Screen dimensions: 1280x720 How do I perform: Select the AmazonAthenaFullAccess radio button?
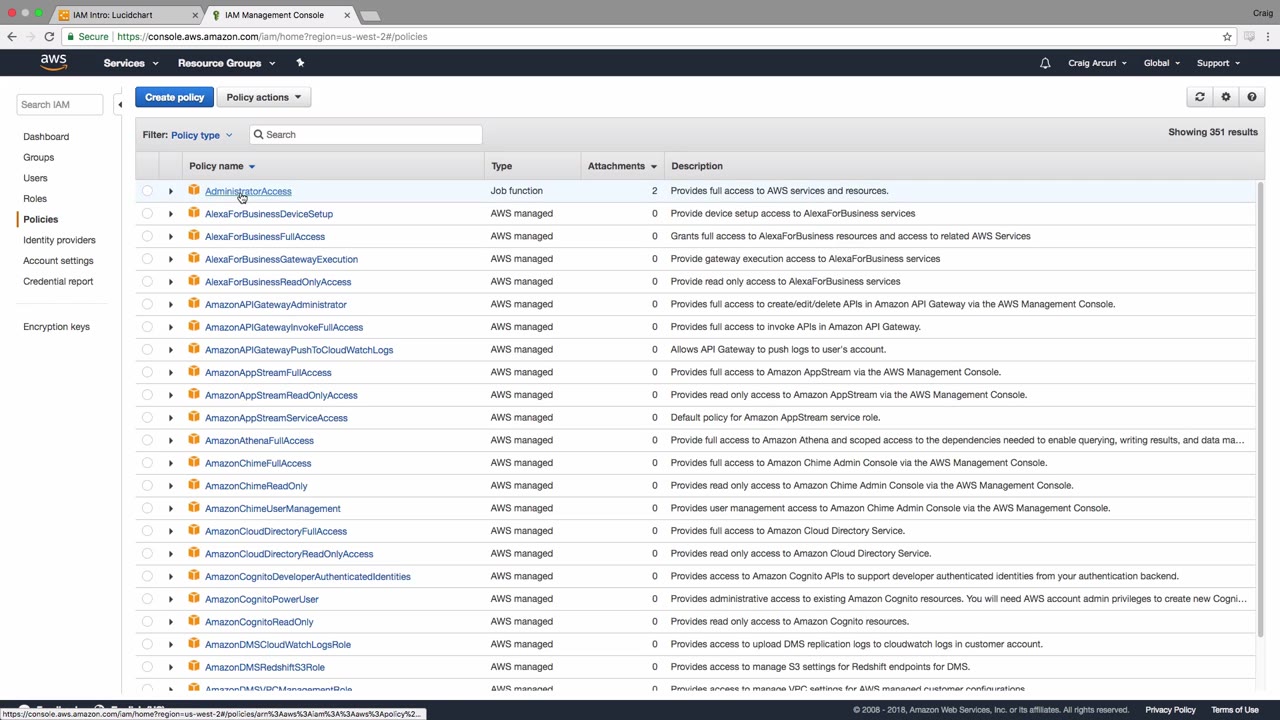(x=147, y=440)
